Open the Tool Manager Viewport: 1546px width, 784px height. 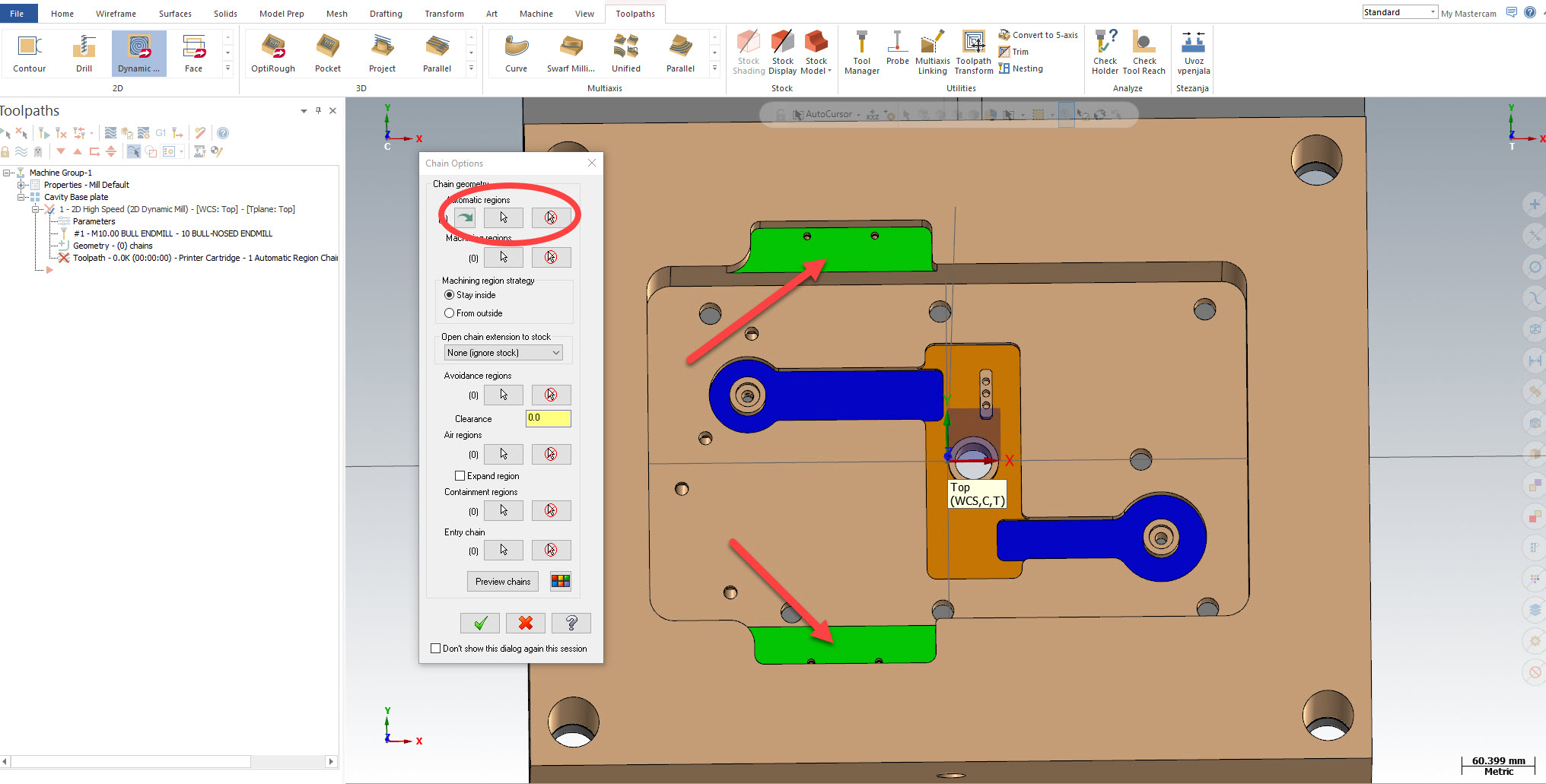[x=861, y=52]
